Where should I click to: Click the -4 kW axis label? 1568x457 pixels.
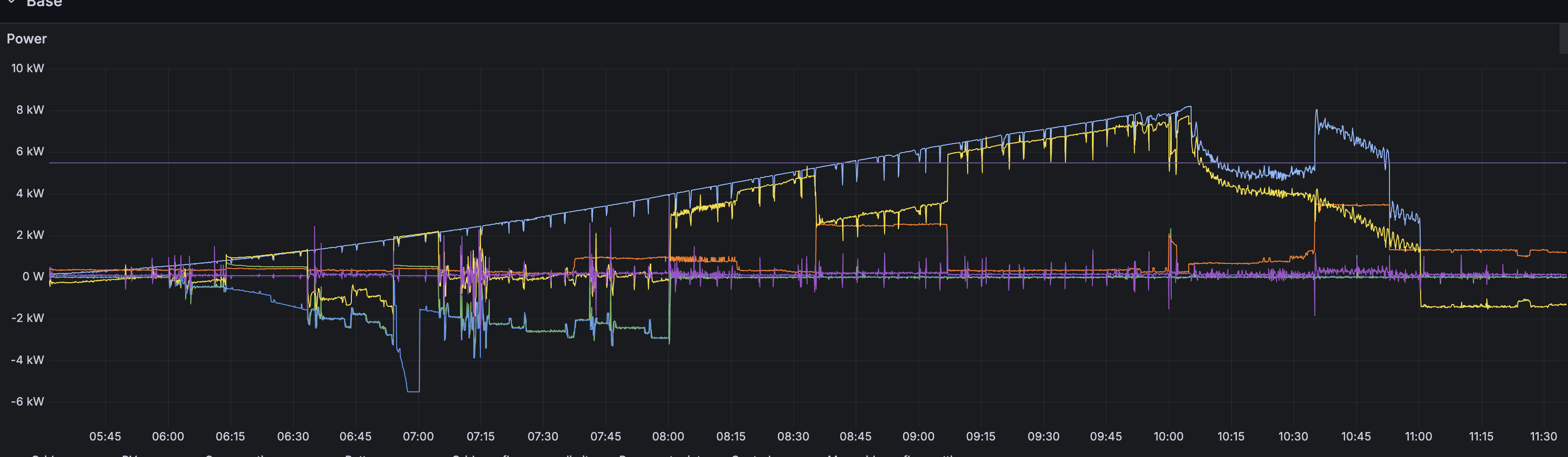tap(27, 360)
